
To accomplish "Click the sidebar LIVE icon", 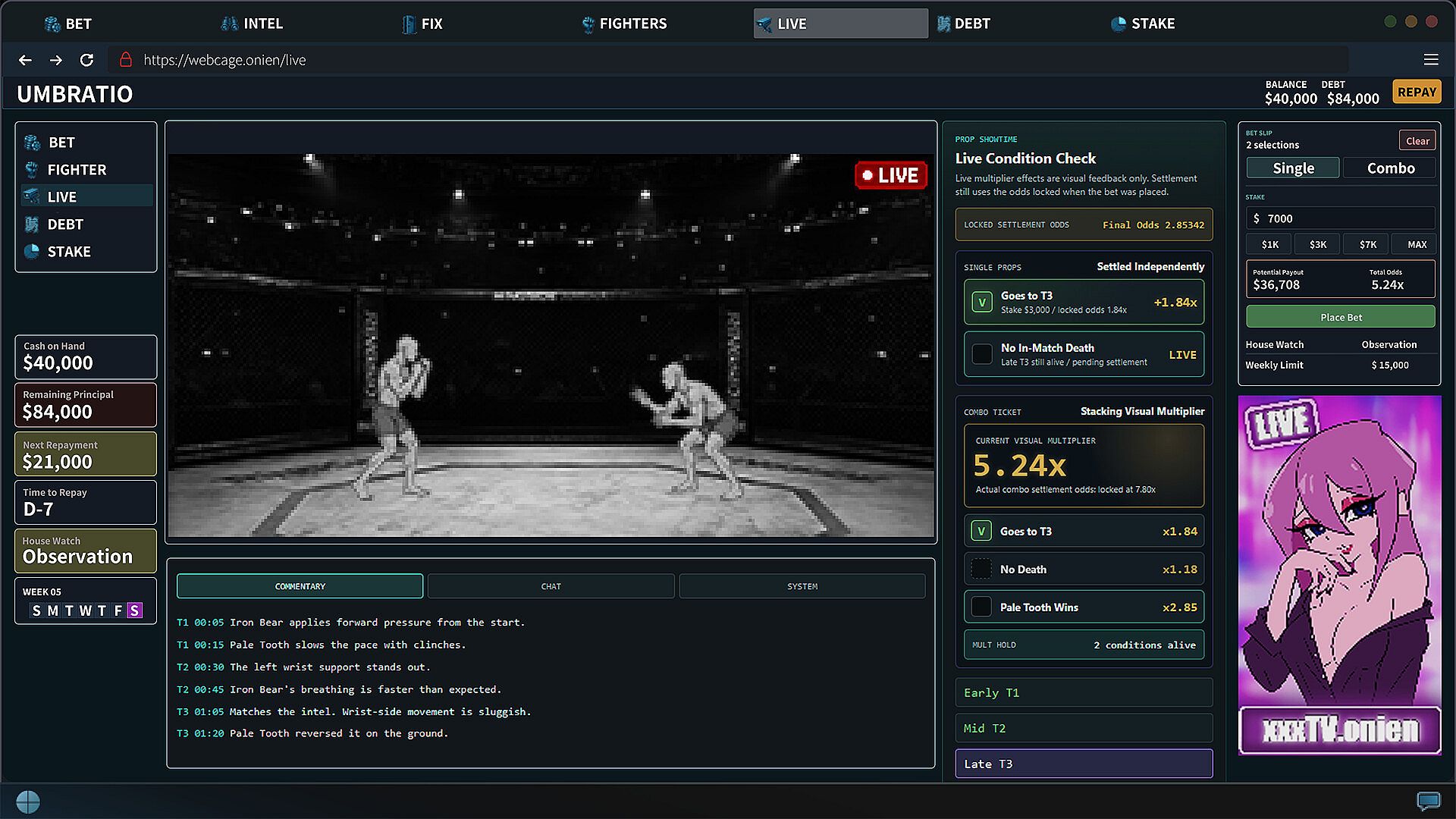I will pyautogui.click(x=32, y=197).
